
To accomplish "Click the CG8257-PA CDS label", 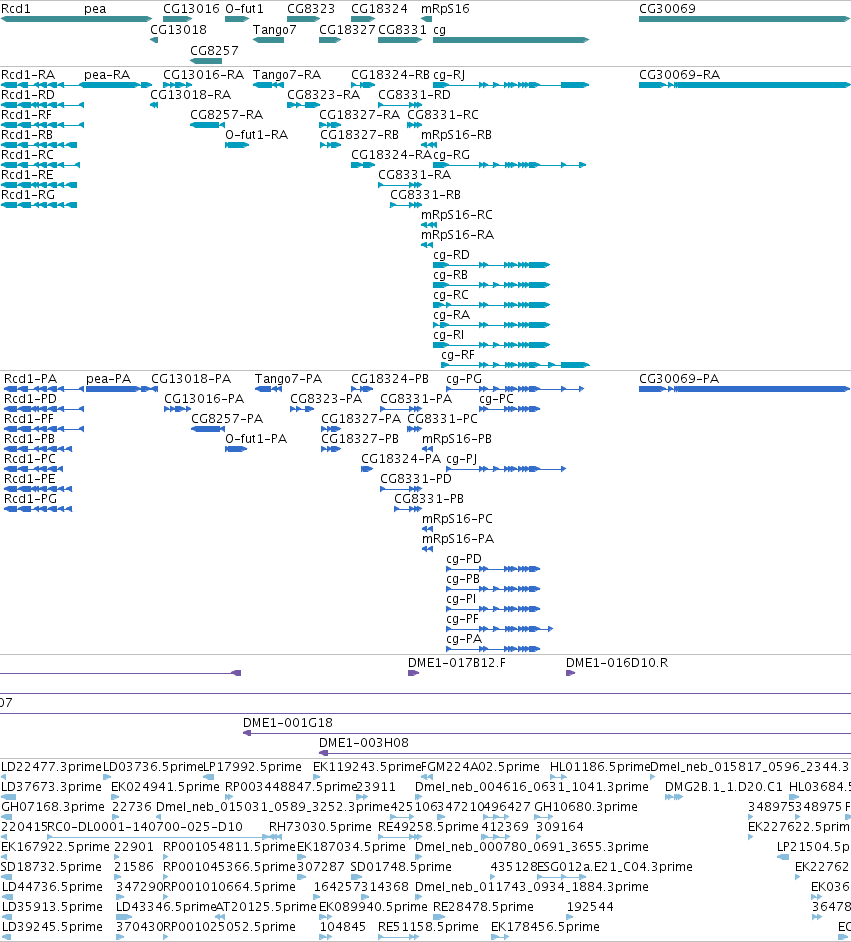I will click(227, 419).
